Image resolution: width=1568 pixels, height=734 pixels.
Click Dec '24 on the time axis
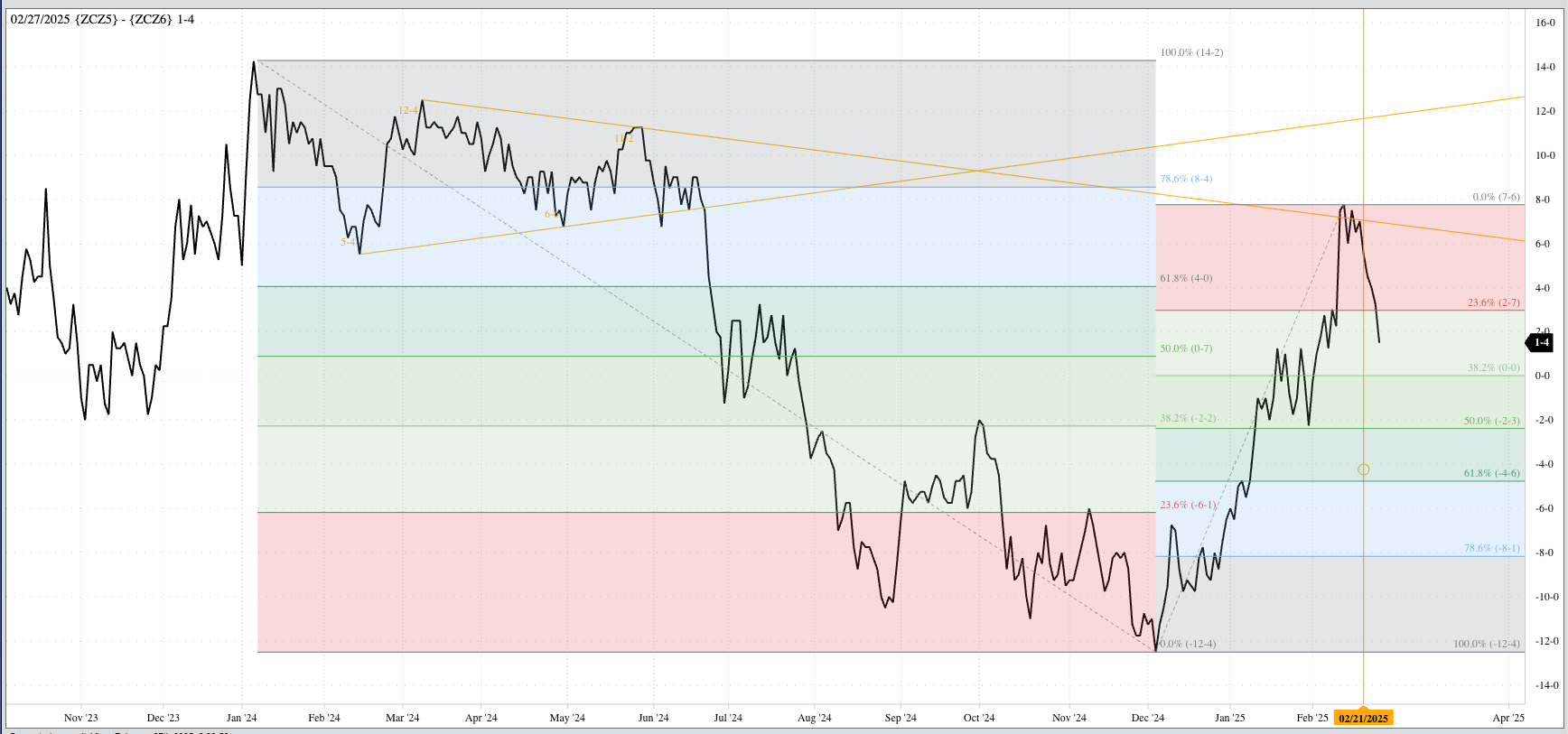(1147, 718)
